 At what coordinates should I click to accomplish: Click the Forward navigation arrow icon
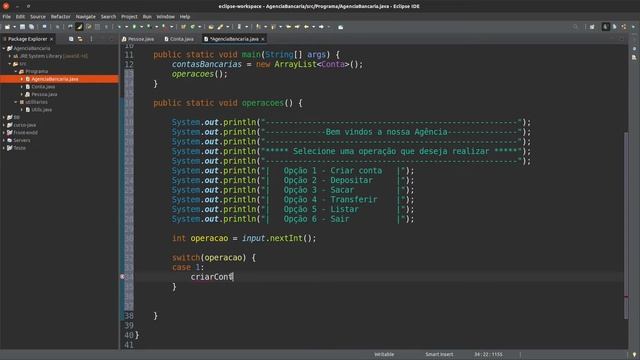coord(322,27)
